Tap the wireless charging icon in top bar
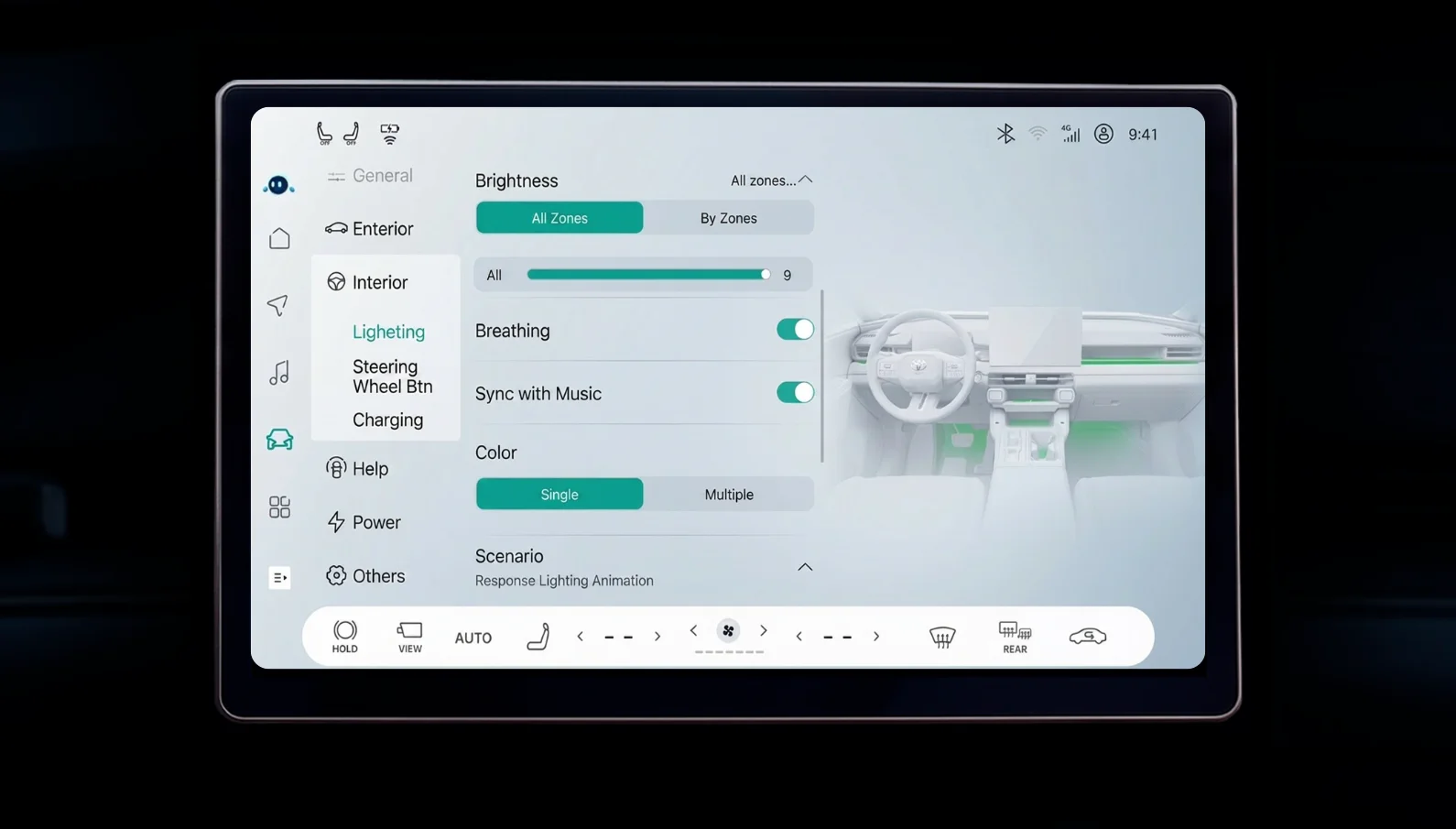 (x=389, y=134)
